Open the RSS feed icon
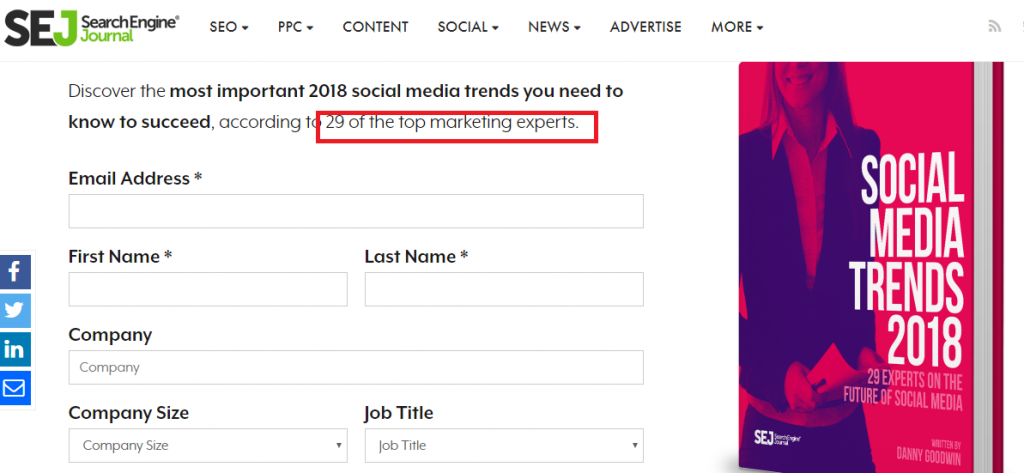This screenshot has height=473, width=1024. [995, 26]
